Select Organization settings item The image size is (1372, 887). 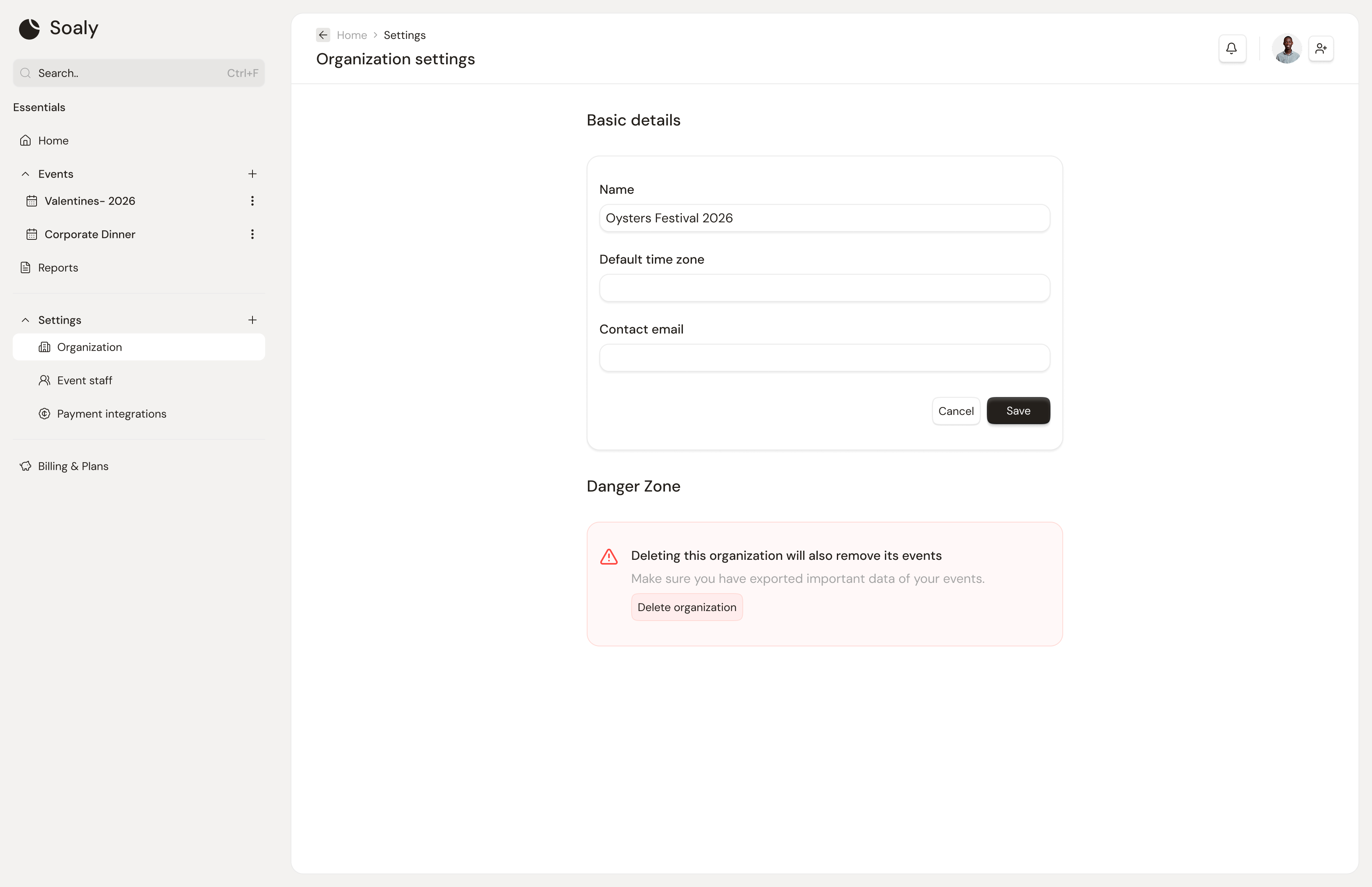pos(139,347)
